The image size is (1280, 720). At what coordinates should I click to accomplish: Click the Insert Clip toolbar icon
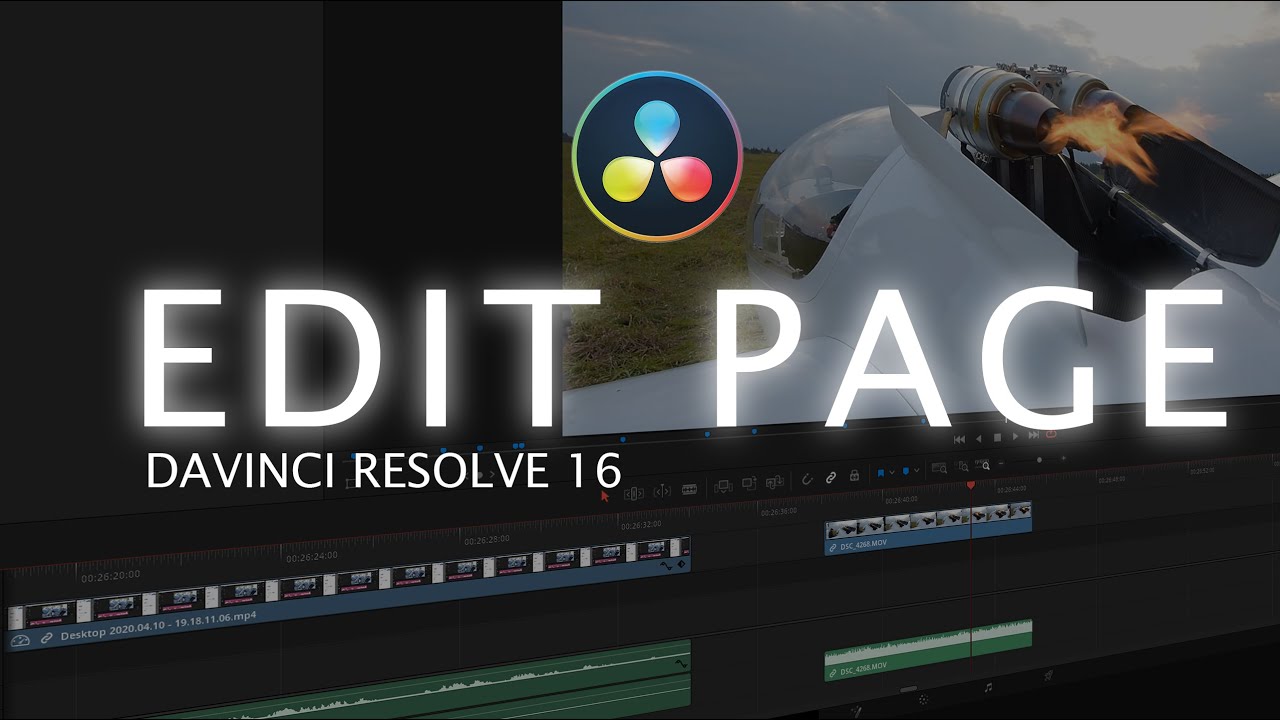tap(723, 486)
